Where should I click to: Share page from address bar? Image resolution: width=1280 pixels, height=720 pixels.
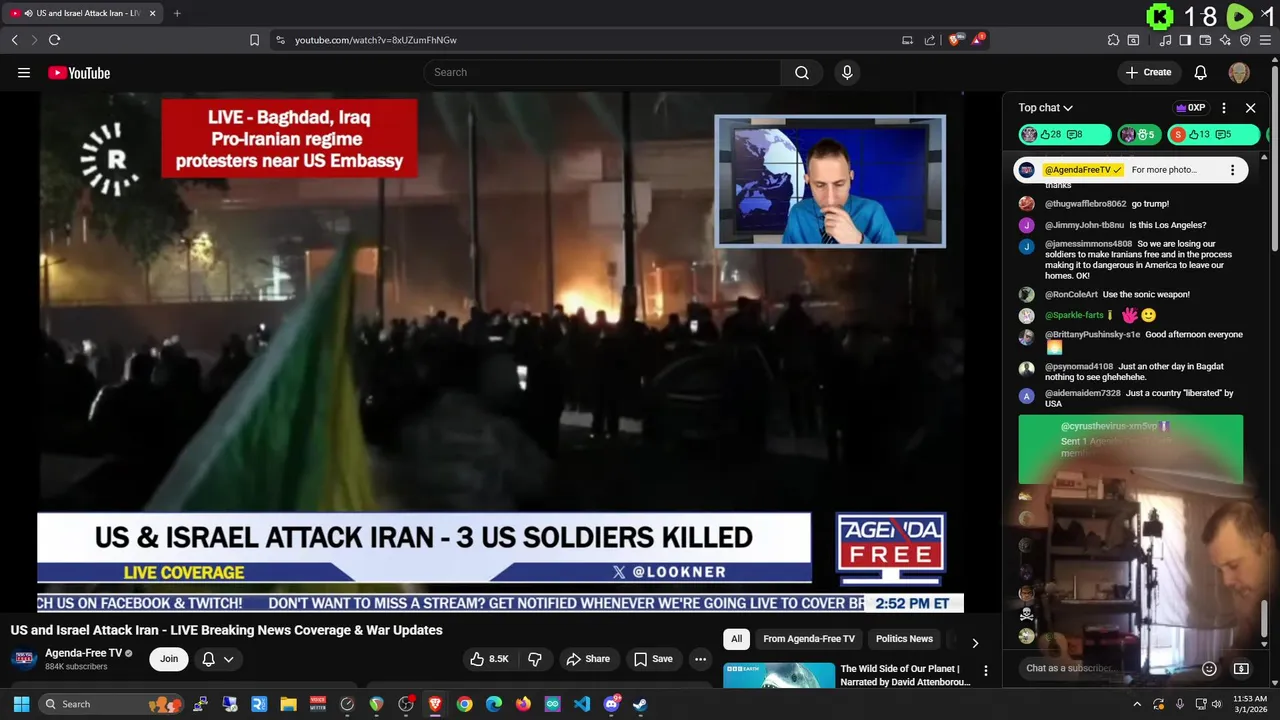(930, 40)
